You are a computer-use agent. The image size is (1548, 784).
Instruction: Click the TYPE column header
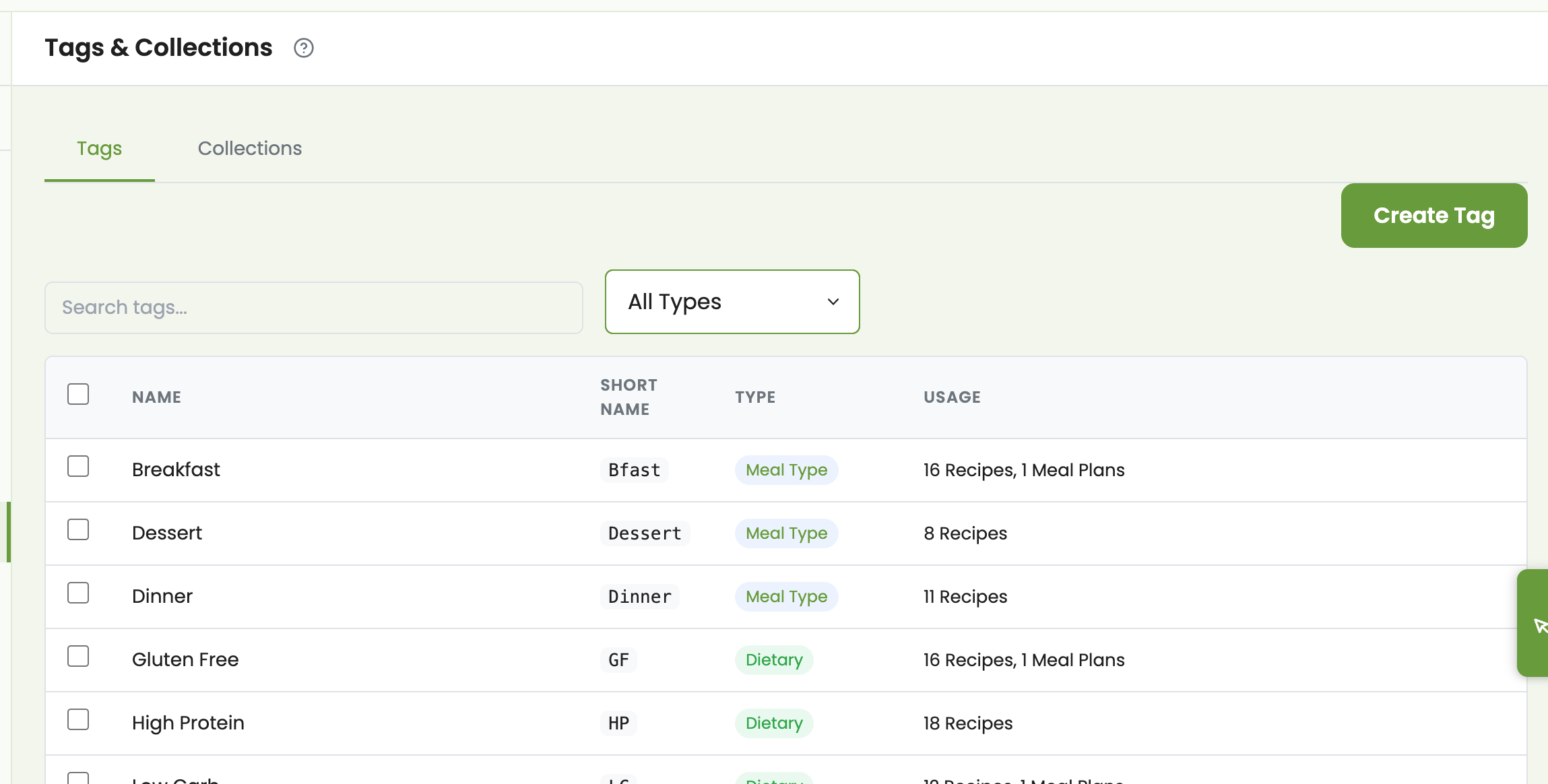pyautogui.click(x=755, y=397)
